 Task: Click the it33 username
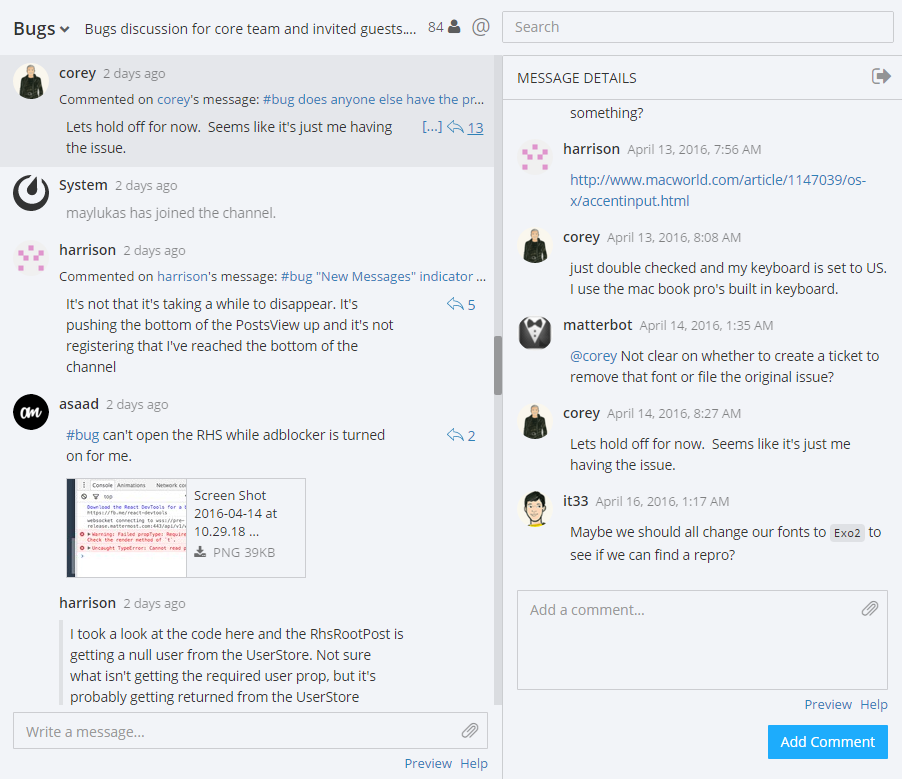point(576,501)
